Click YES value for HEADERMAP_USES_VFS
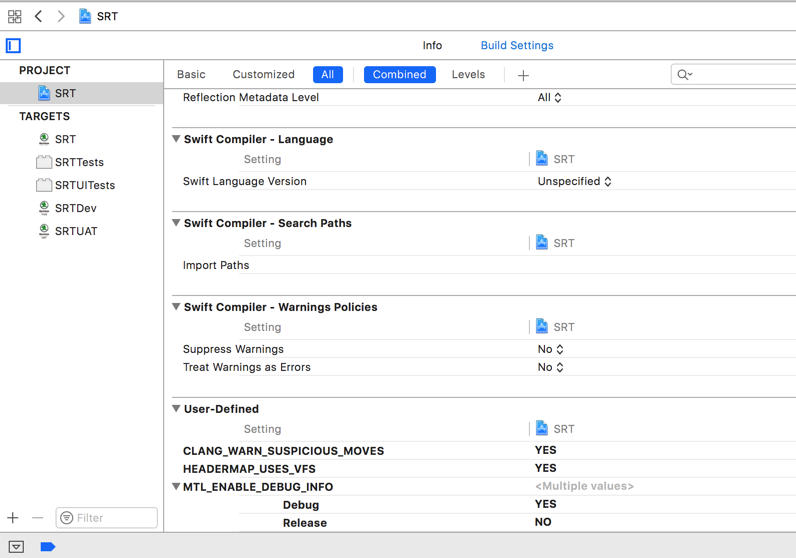 (x=545, y=468)
